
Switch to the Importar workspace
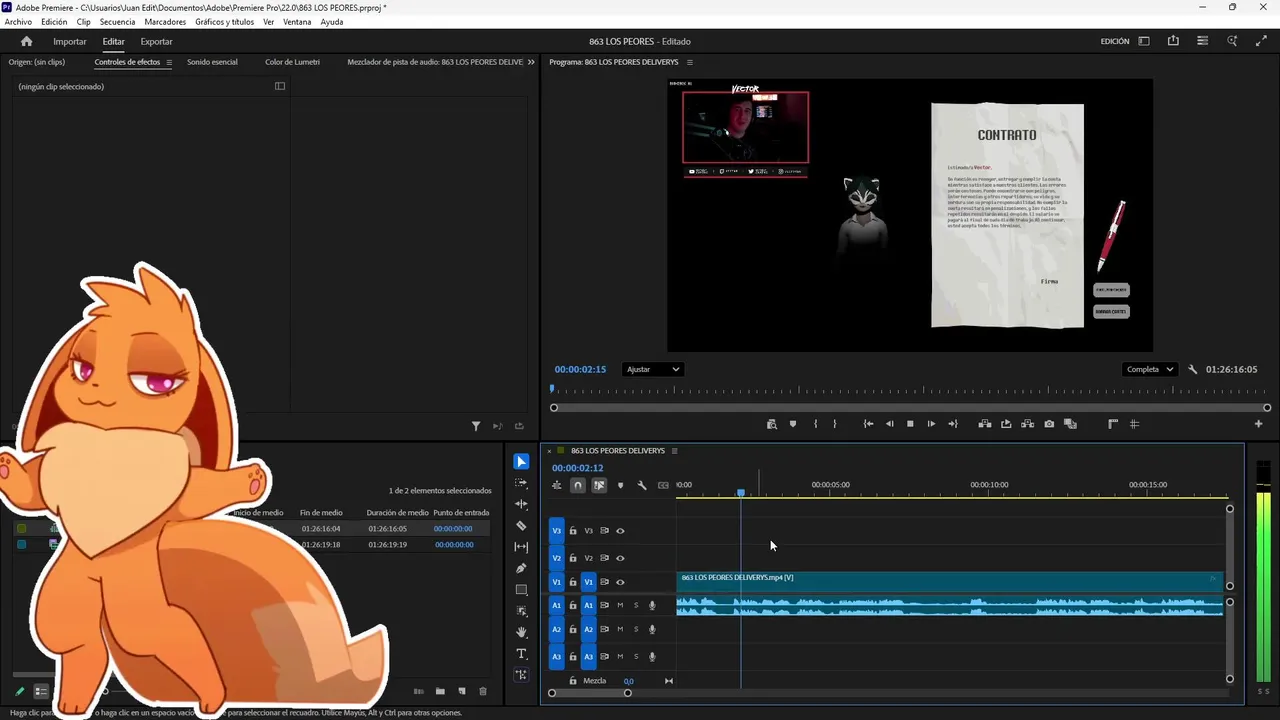click(70, 41)
